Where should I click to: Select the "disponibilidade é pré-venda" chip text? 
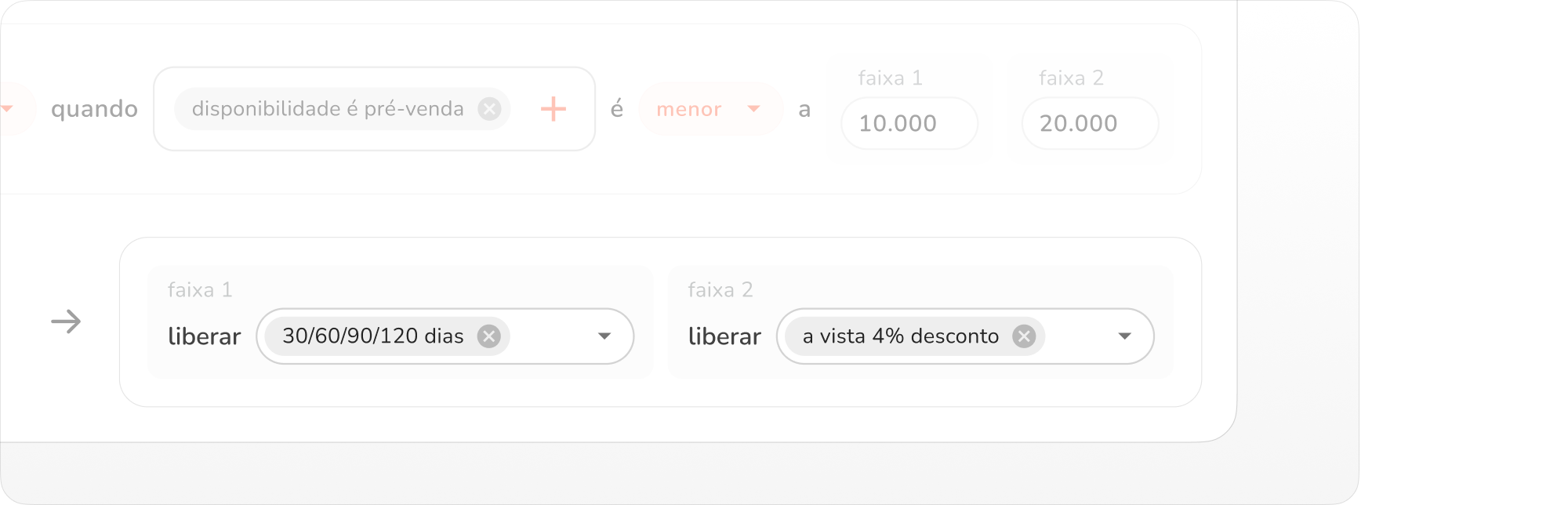(328, 109)
